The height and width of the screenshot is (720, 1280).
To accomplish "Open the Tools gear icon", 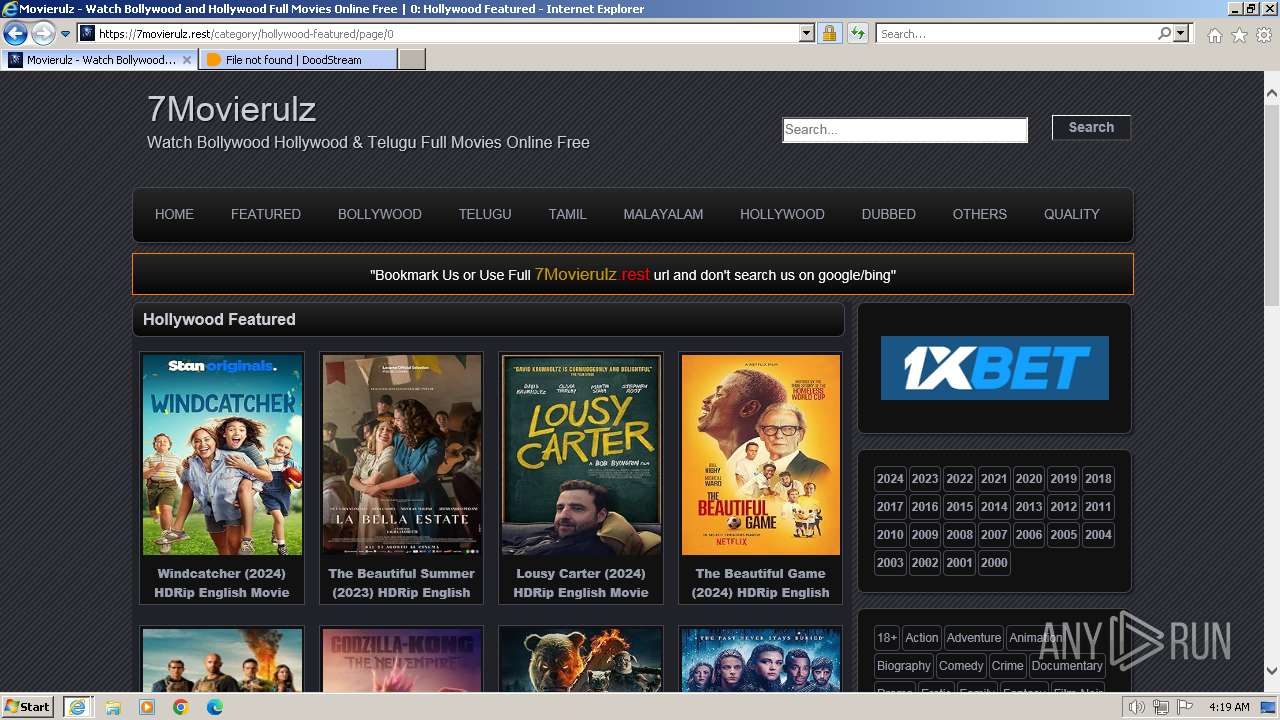I will 1264,35.
